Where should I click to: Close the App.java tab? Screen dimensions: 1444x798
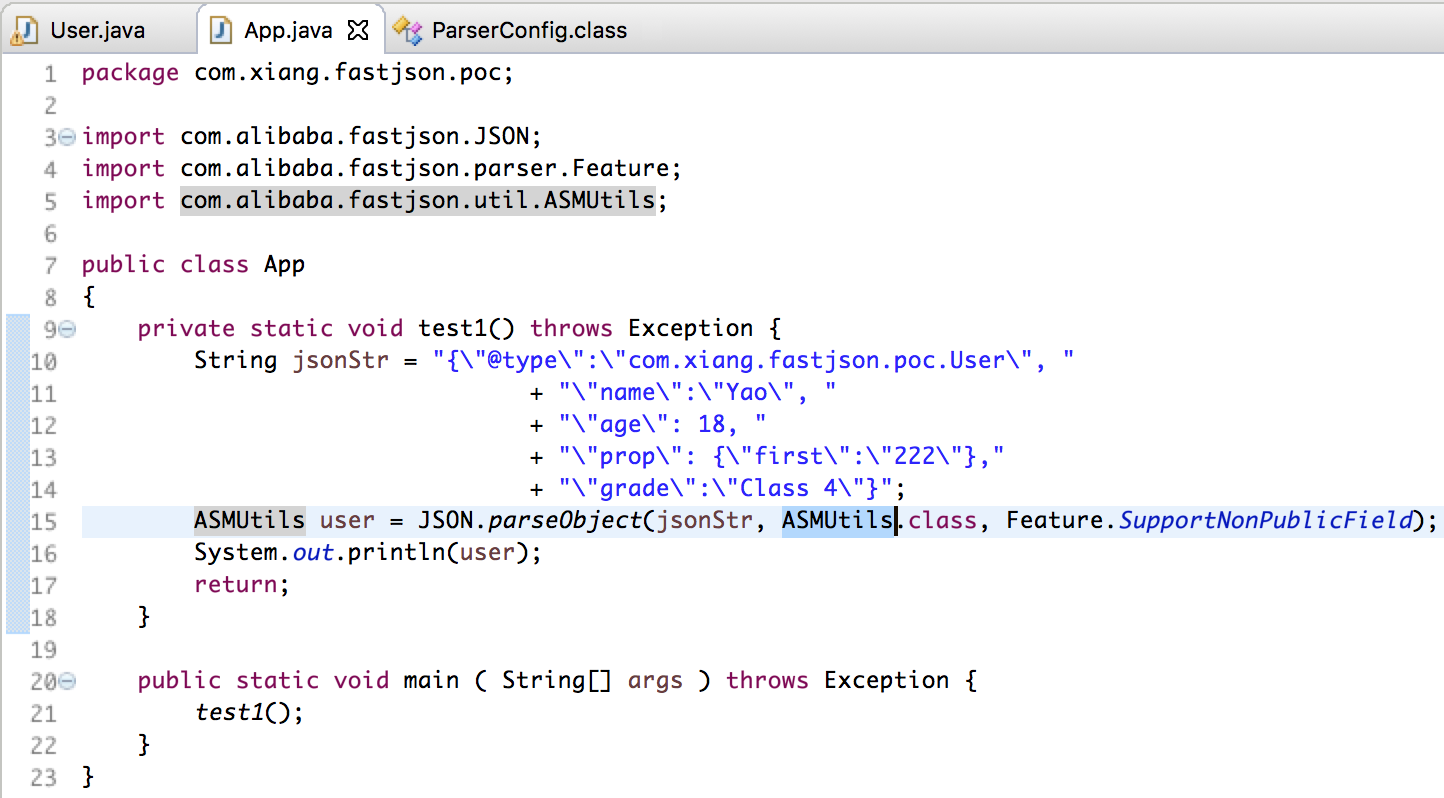point(357,31)
